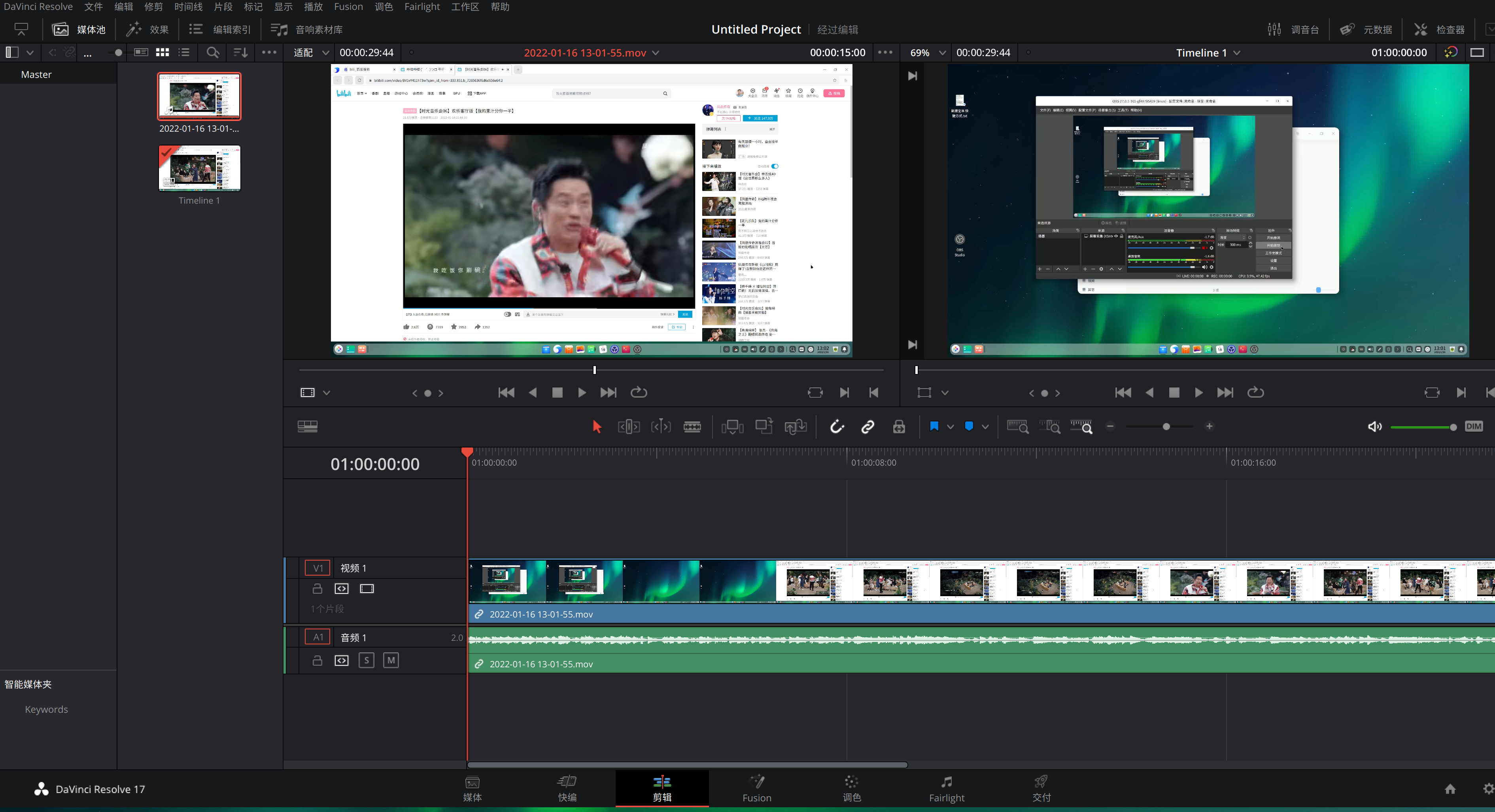Screen dimensions: 1495x812
Task: Toggle the Snapping magnet icon
Action: coord(836,427)
